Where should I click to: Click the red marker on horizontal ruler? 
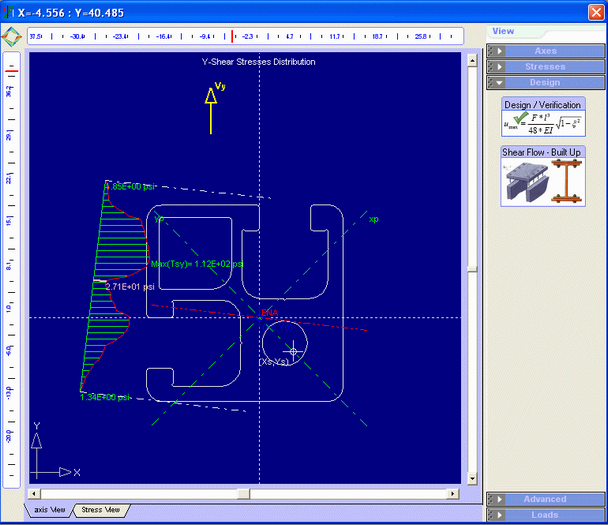(x=232, y=36)
